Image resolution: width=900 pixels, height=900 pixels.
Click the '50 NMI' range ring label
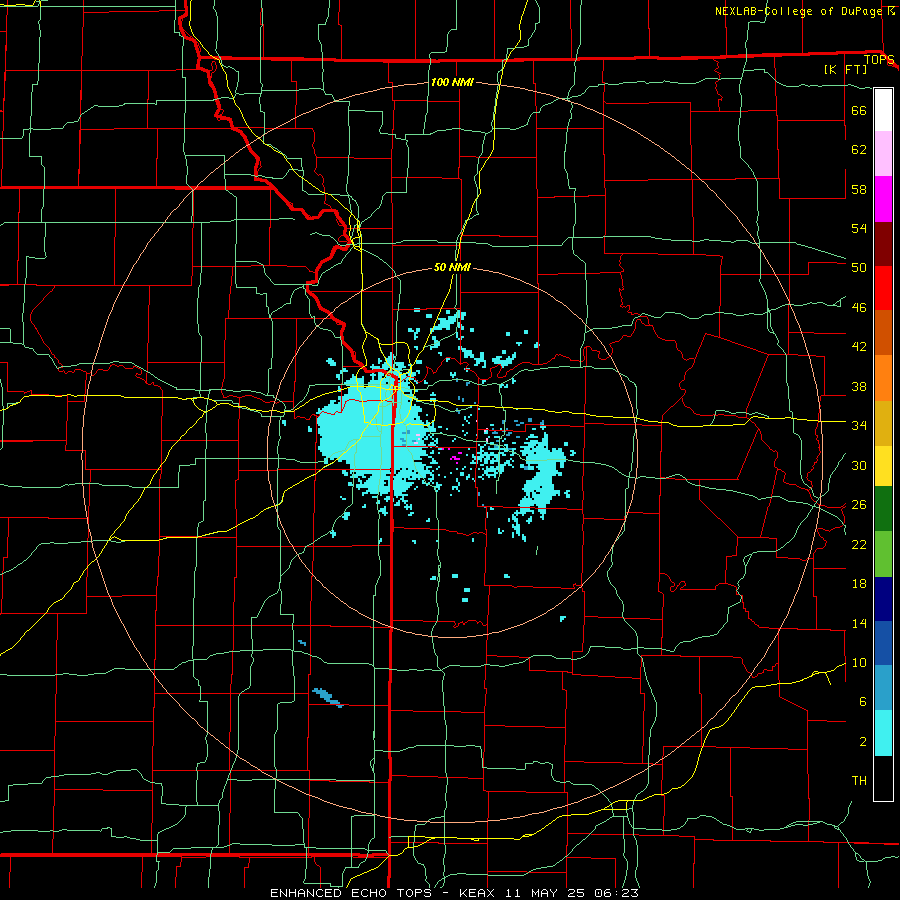coord(452,267)
